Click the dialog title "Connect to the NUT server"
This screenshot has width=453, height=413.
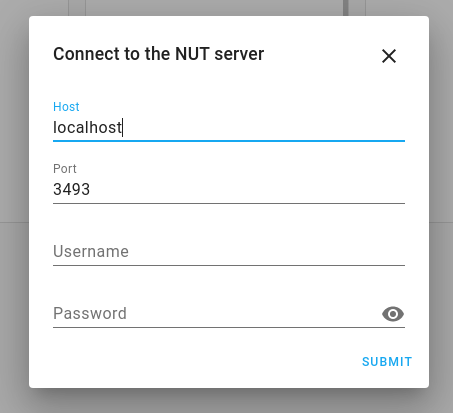tap(159, 54)
